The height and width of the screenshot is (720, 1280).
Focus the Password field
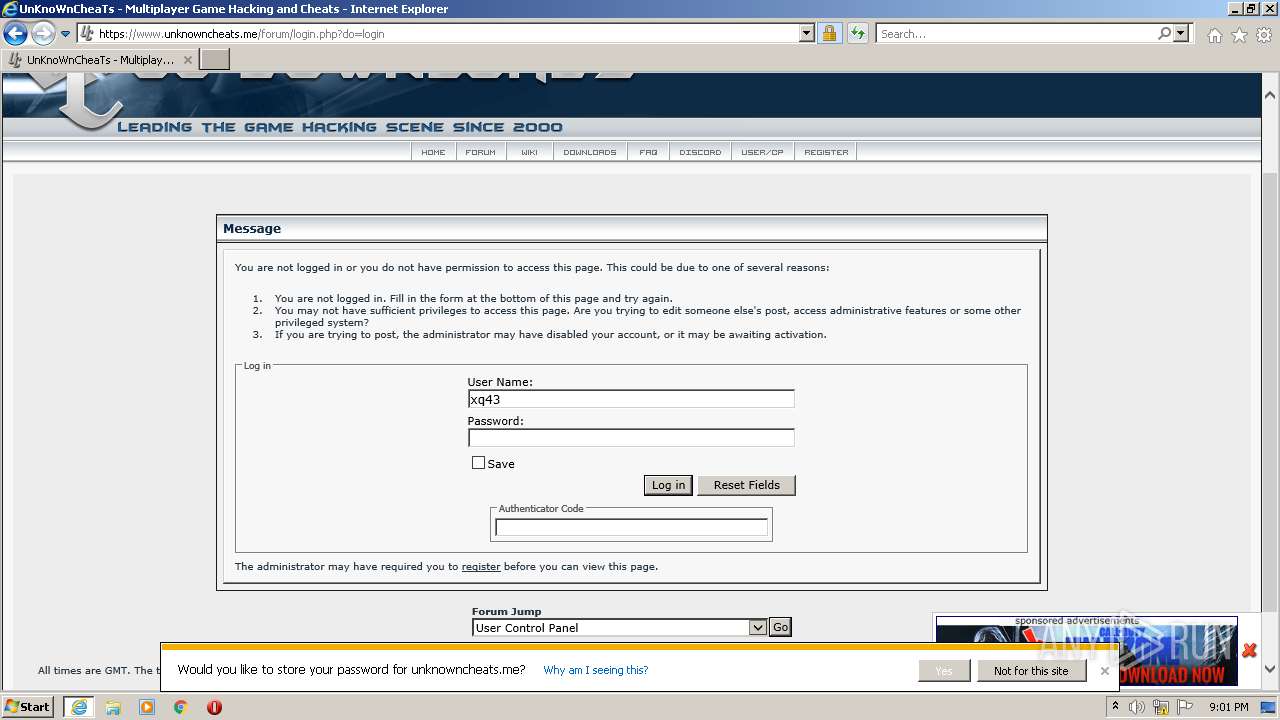[x=631, y=437]
